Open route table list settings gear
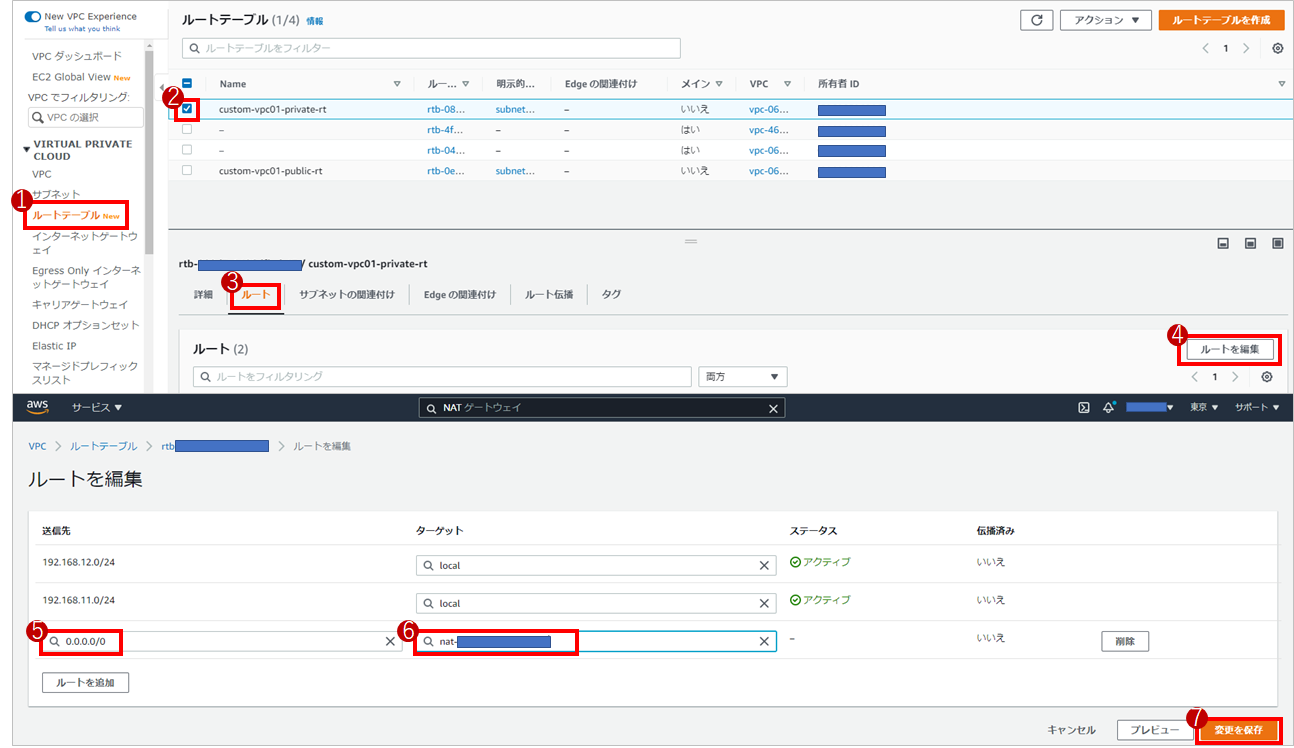Viewport: 1294px width, 748px height. tap(1277, 48)
